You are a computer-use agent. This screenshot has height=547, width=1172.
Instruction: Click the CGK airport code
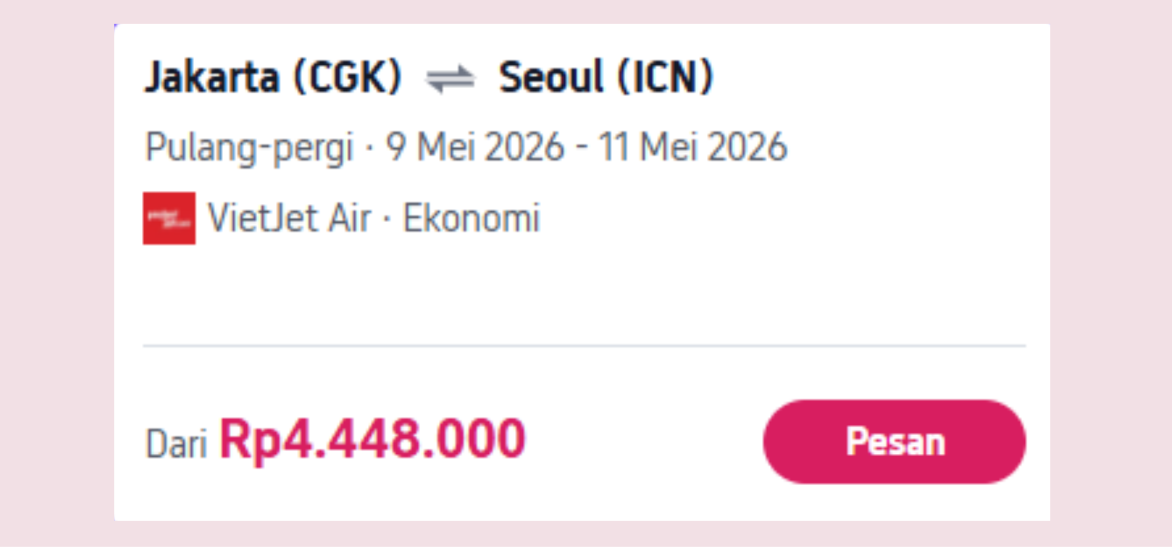[x=347, y=78]
